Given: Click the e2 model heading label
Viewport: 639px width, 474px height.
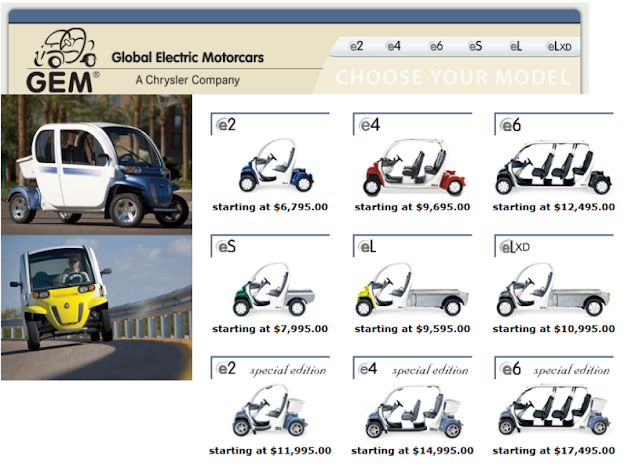Looking at the screenshot, I should click(x=226, y=124).
